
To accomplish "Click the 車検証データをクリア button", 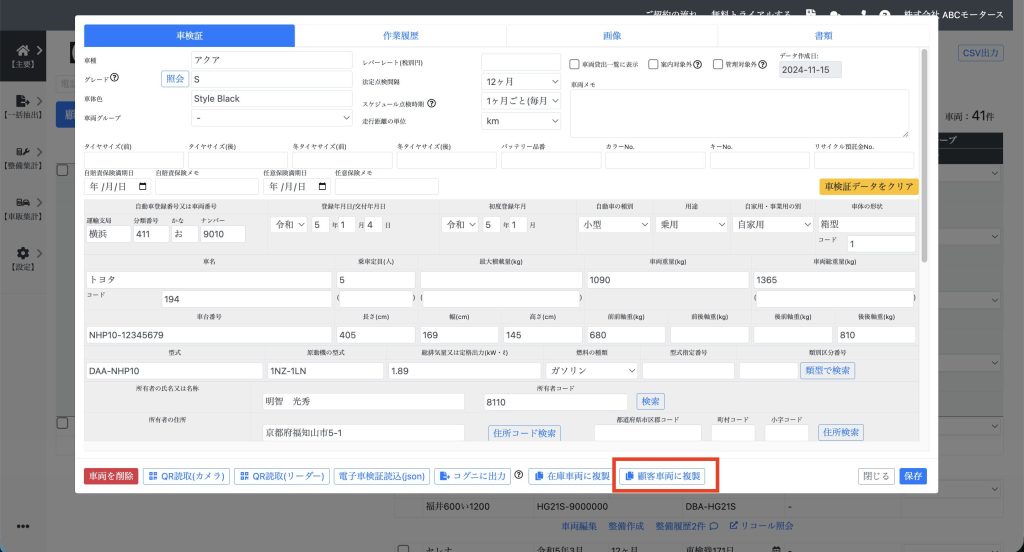I will pyautogui.click(x=867, y=186).
